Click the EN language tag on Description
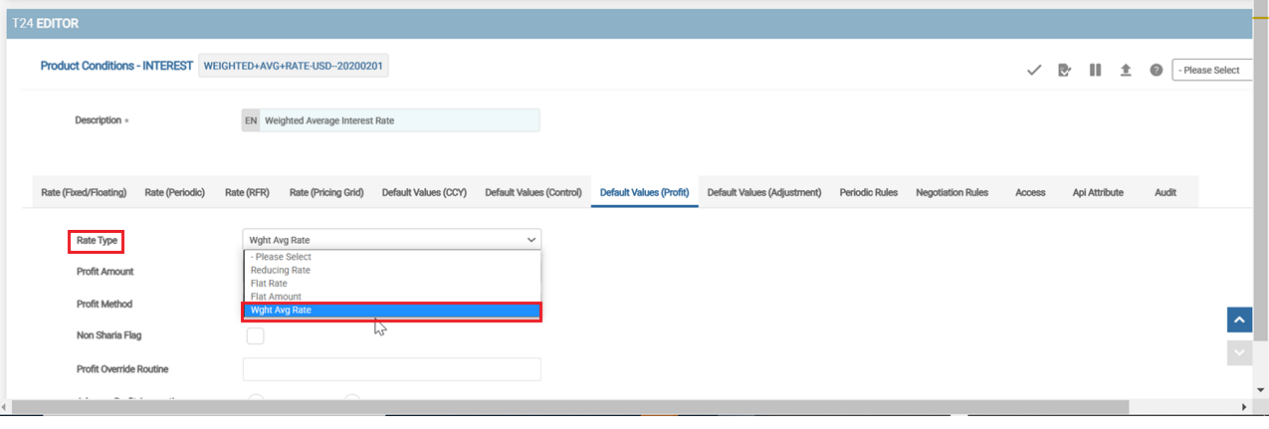Image resolution: width=1269 pixels, height=429 pixels. [x=251, y=120]
